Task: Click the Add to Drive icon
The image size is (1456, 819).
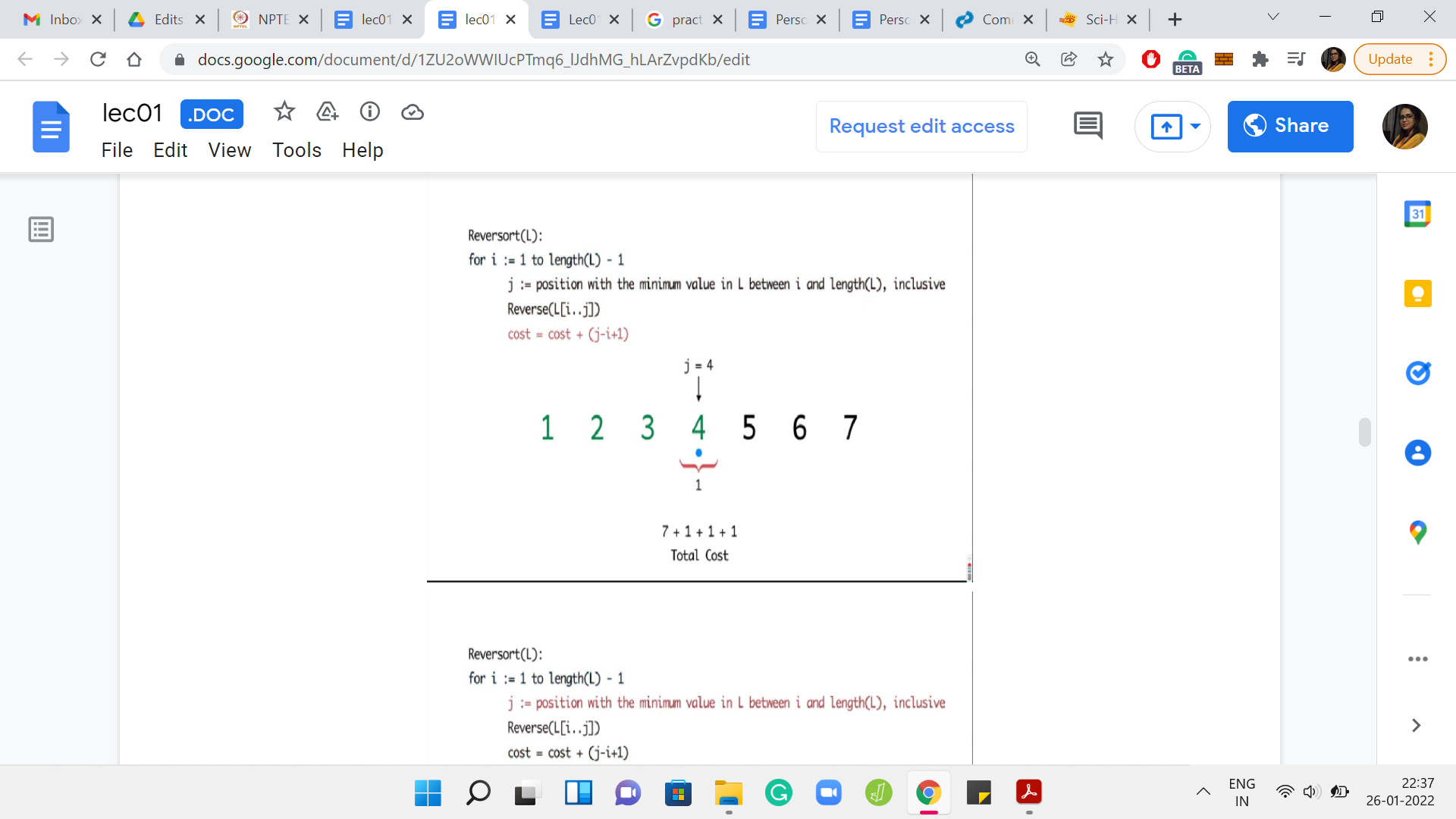Action: 327,112
